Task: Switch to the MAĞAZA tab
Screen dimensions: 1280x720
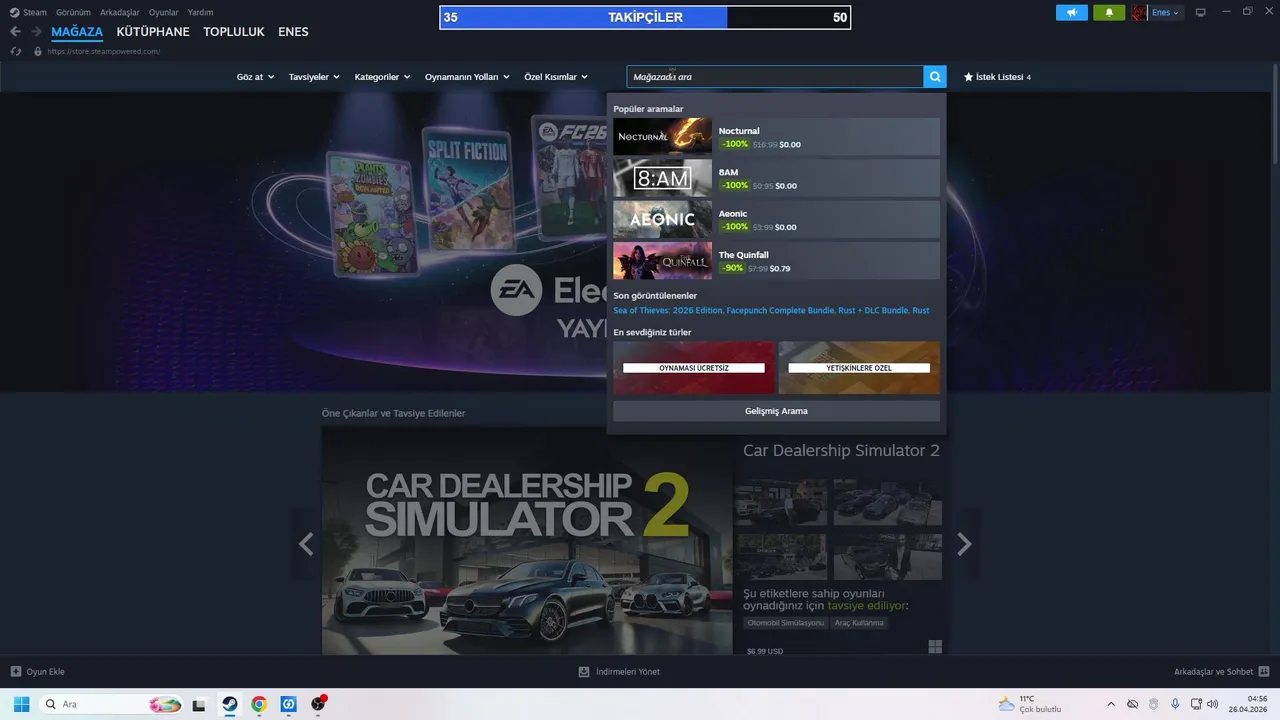Action: pyautogui.click(x=77, y=32)
